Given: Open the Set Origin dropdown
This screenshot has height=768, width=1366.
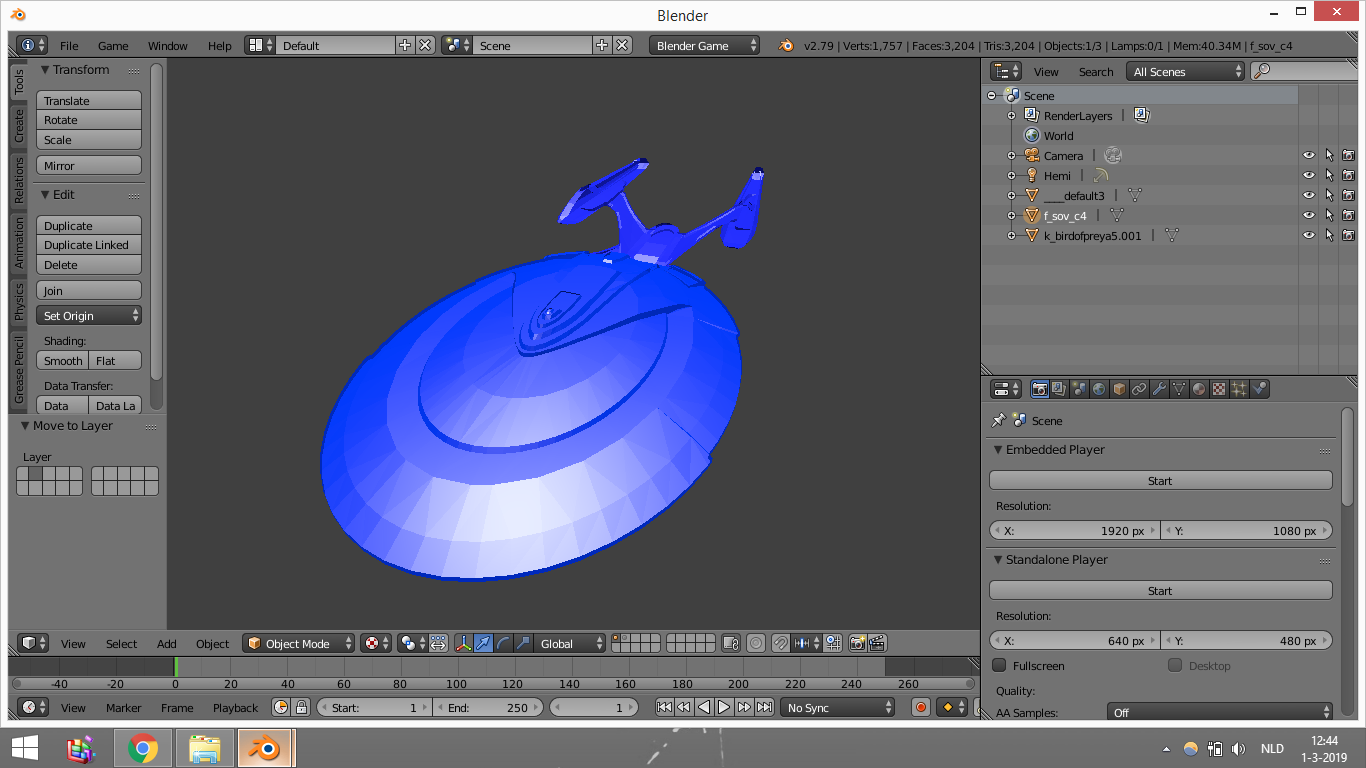Looking at the screenshot, I should coord(89,315).
